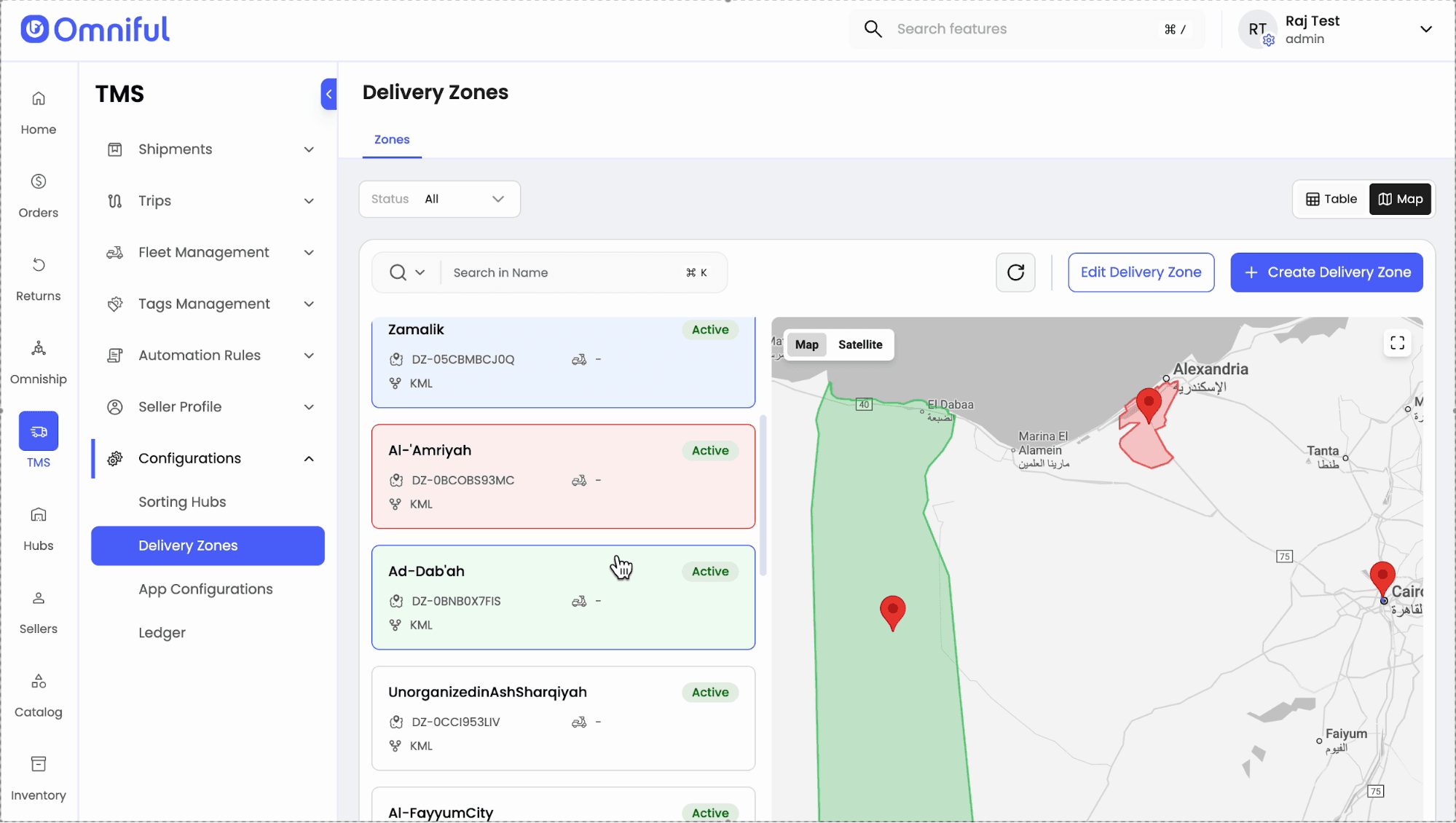The image size is (1456, 823).
Task: Open the Raj Test account dropdown
Action: [x=1425, y=29]
